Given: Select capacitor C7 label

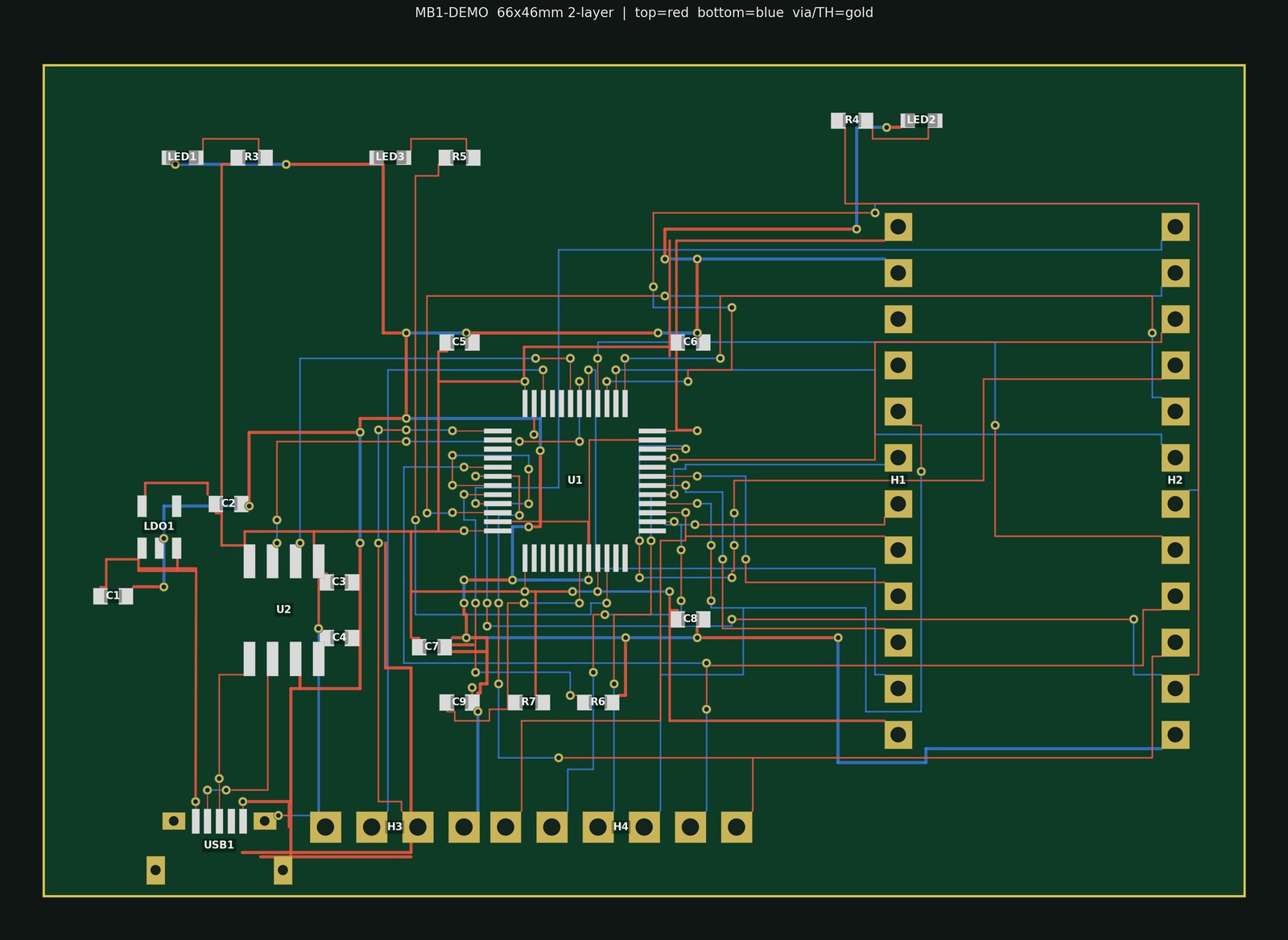Looking at the screenshot, I should click(x=431, y=646).
